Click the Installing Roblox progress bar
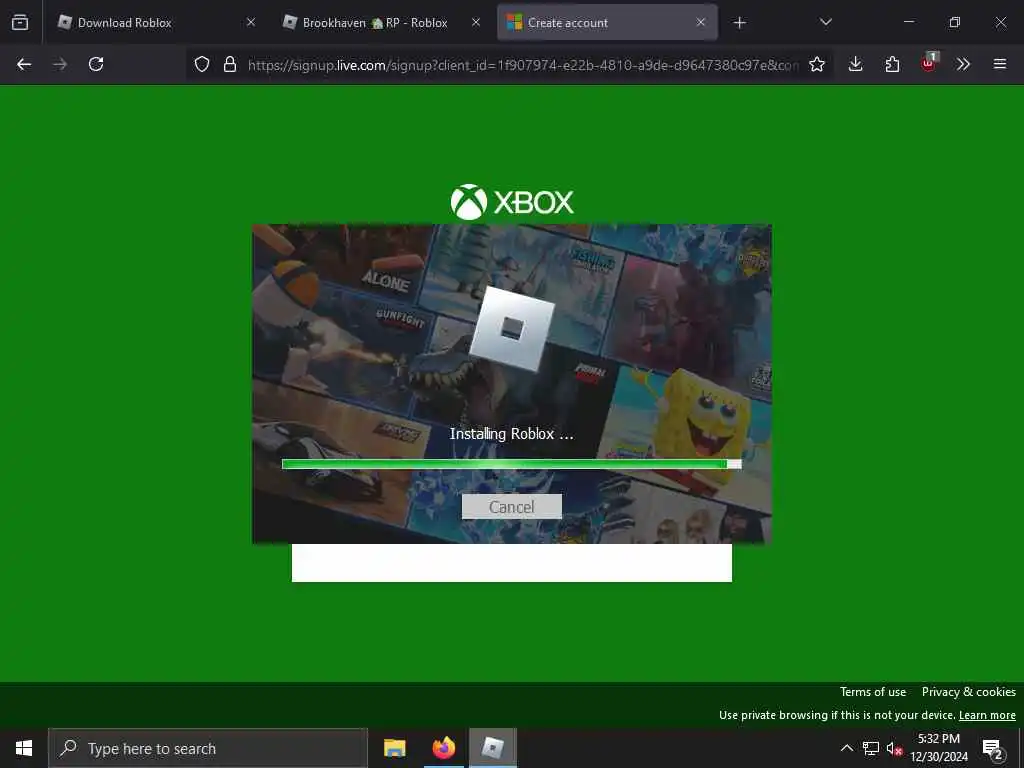This screenshot has height=768, width=1024. coord(511,464)
